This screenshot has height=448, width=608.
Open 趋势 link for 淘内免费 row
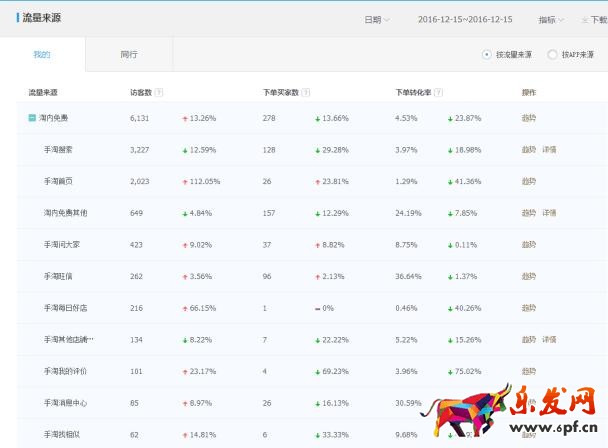(x=528, y=118)
